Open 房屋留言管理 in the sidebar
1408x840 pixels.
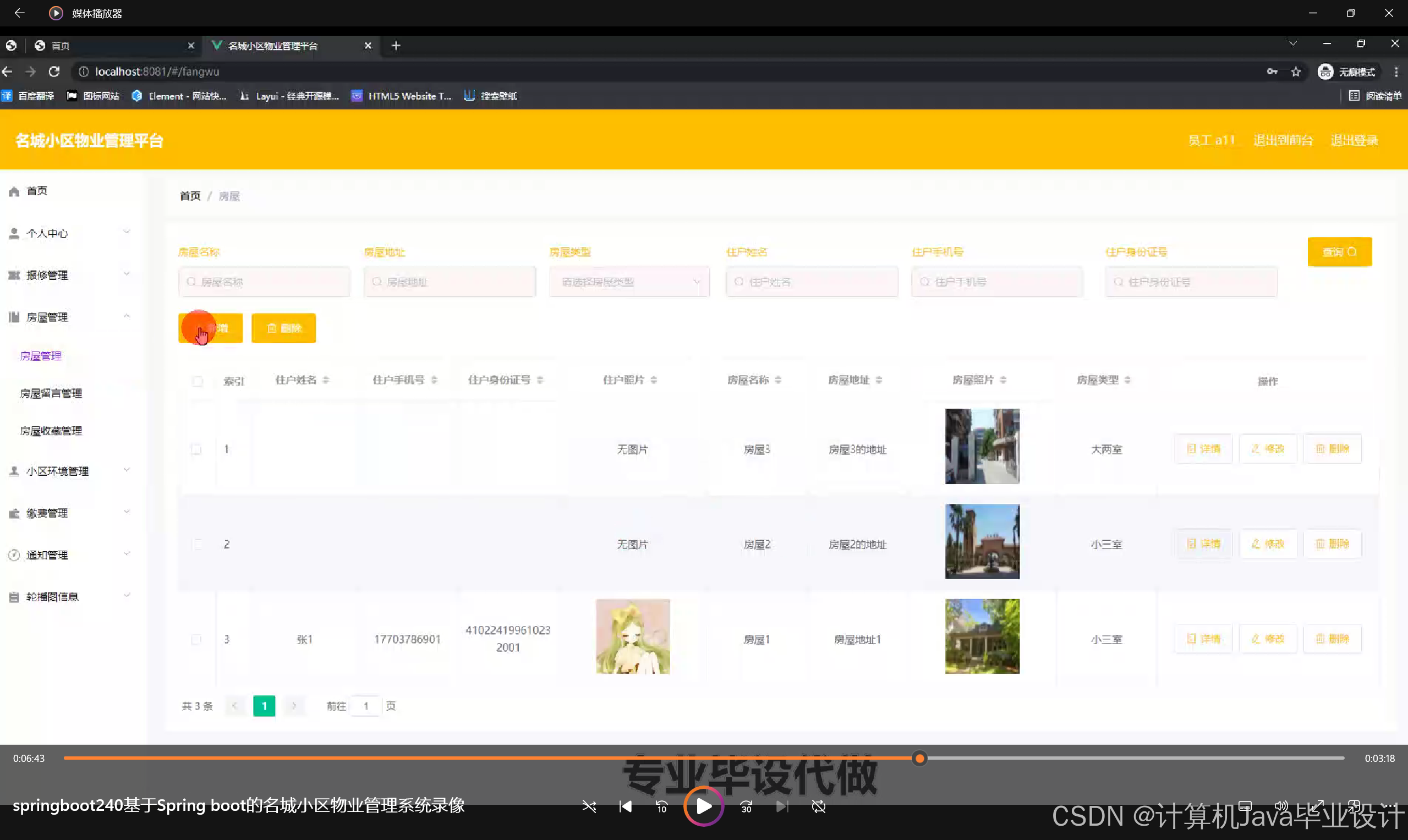(51, 393)
